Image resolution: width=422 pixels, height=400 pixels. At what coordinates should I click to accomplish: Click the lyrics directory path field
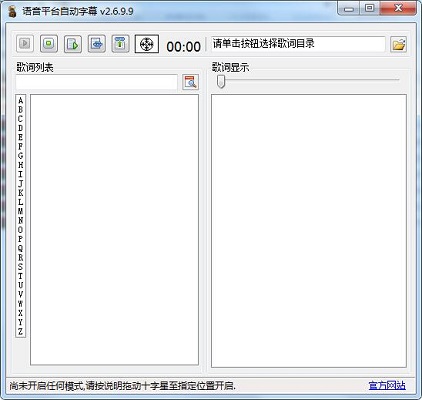298,44
